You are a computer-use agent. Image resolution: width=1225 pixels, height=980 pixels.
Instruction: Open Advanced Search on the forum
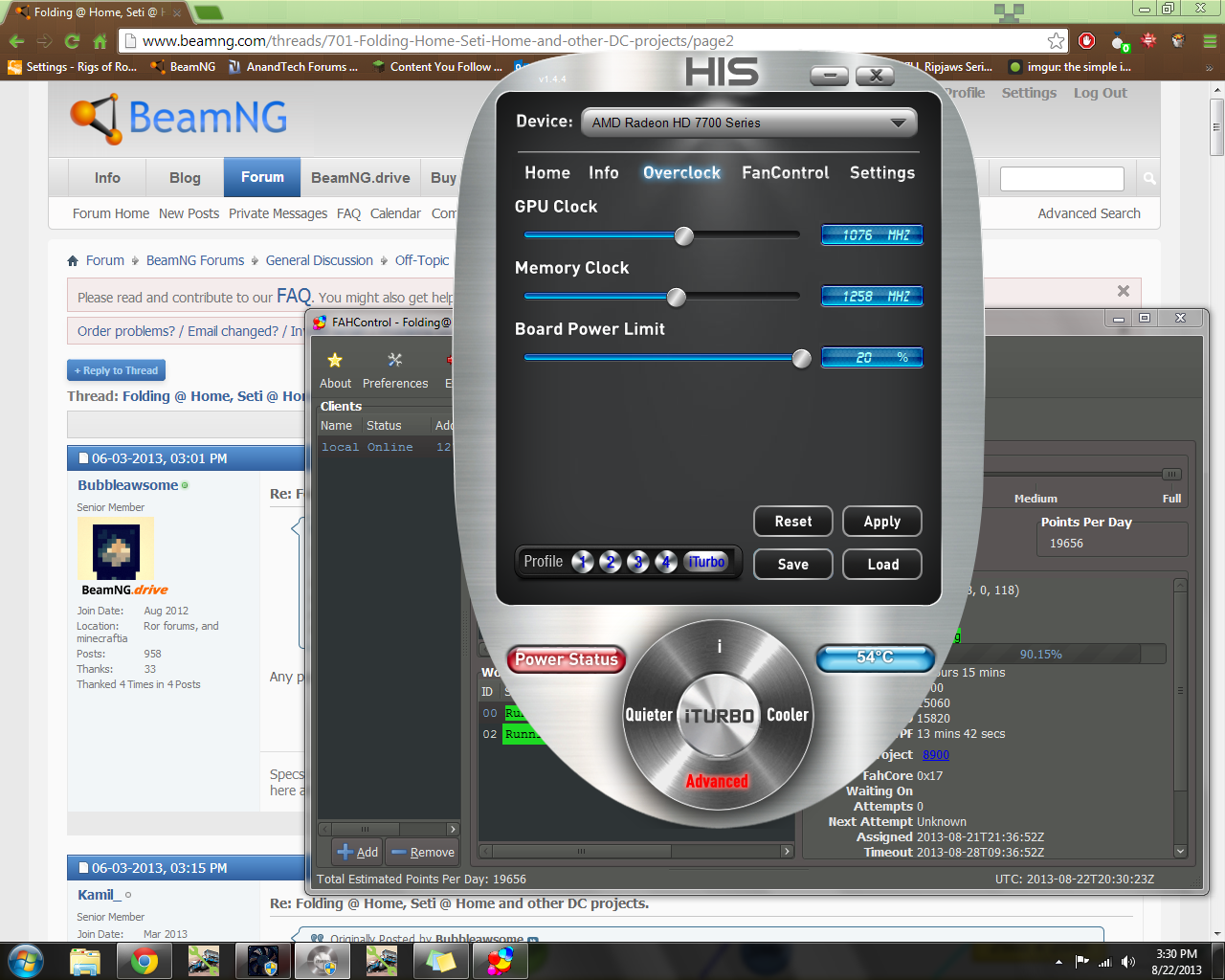pos(1089,213)
